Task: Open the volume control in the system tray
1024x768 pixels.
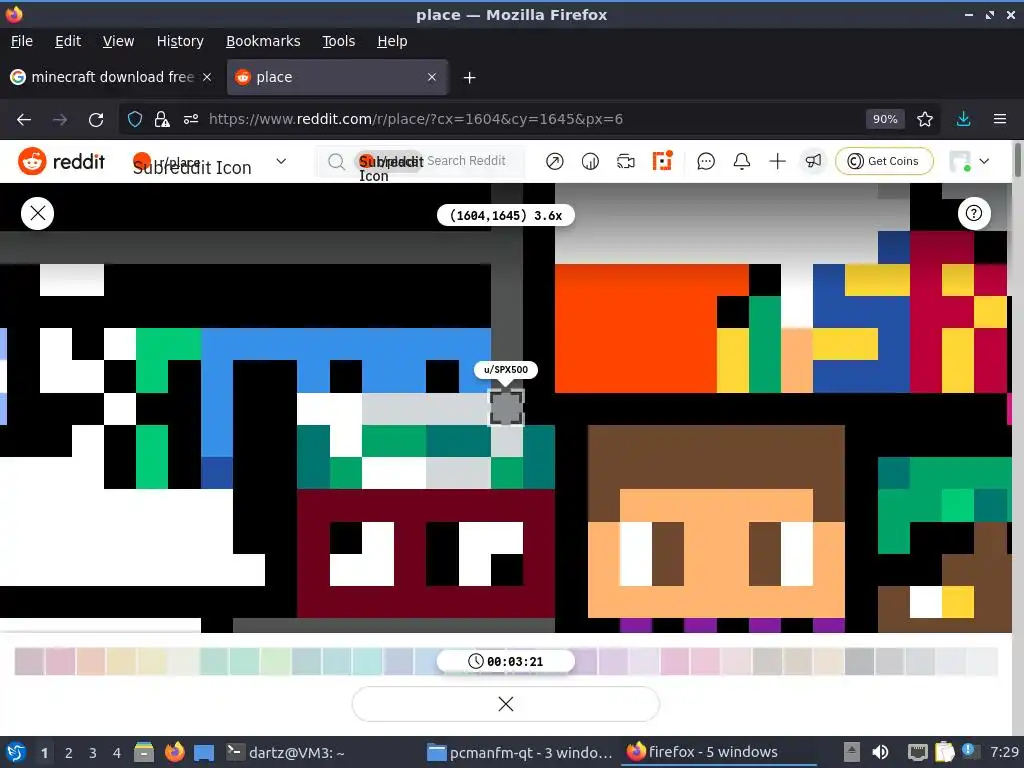Action: (880, 752)
